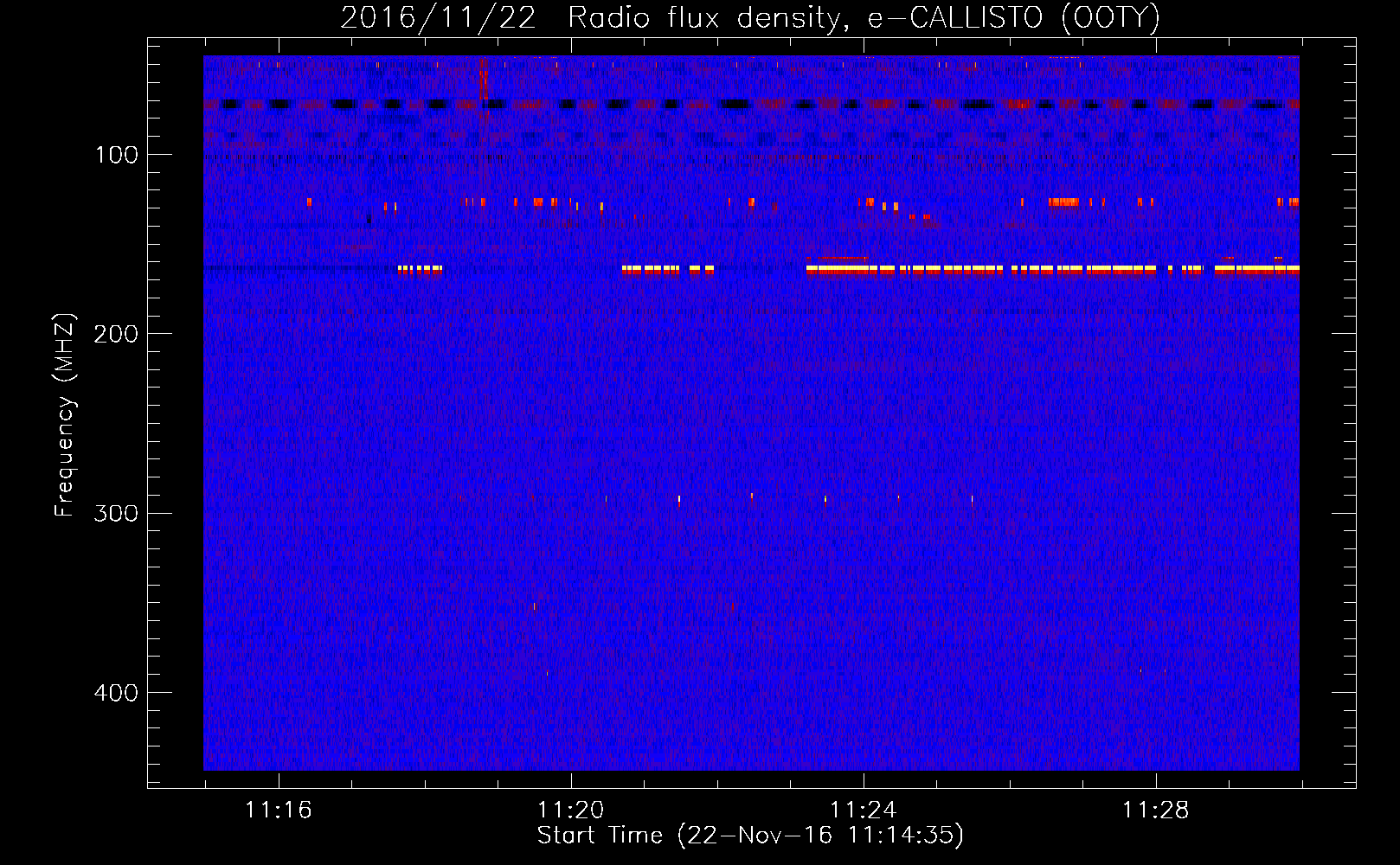Click the '11:28' time tick label

pos(1156,811)
